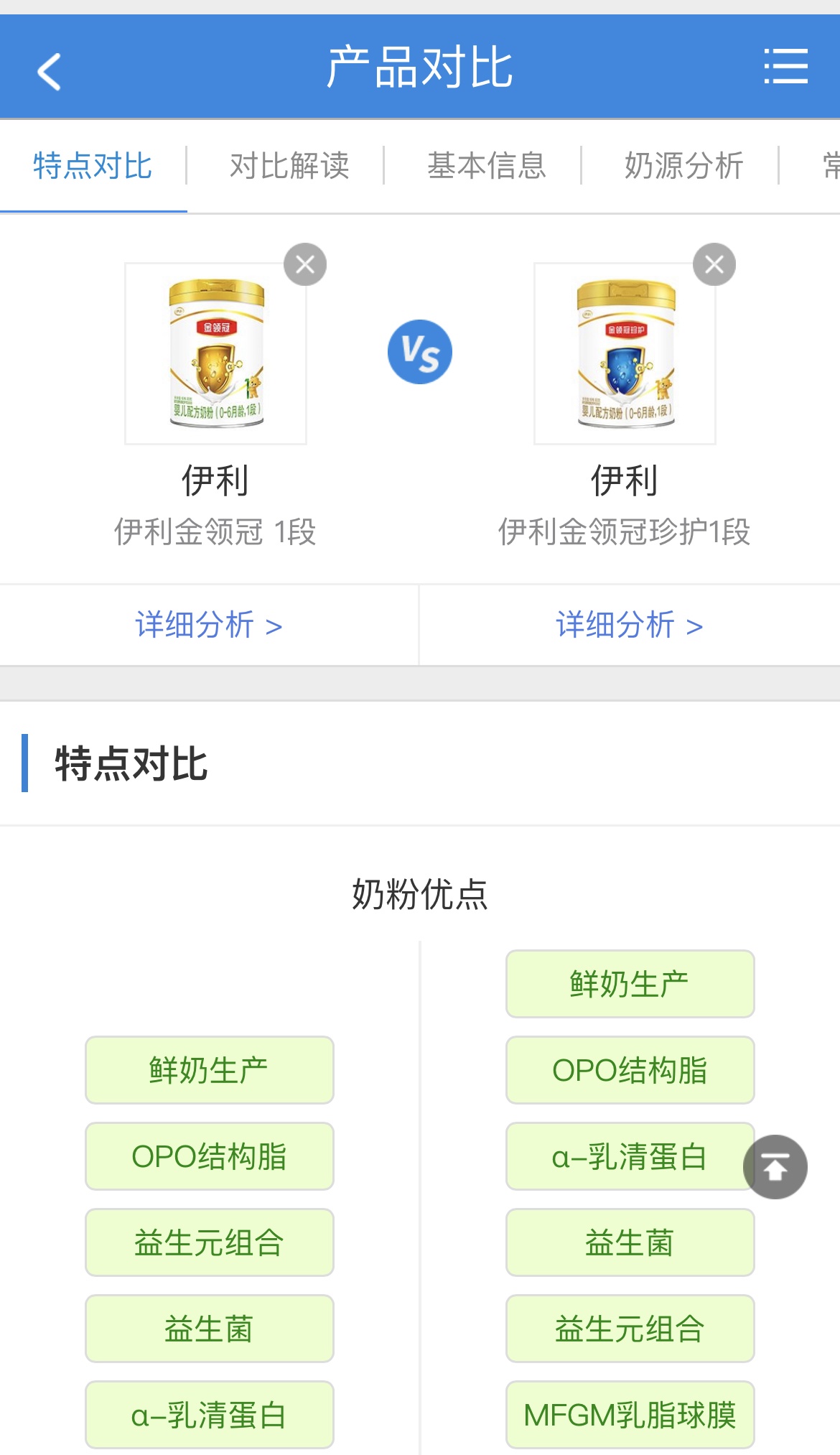Select the 特点对比 tab
This screenshot has width=840, height=1455.
pos(93,166)
